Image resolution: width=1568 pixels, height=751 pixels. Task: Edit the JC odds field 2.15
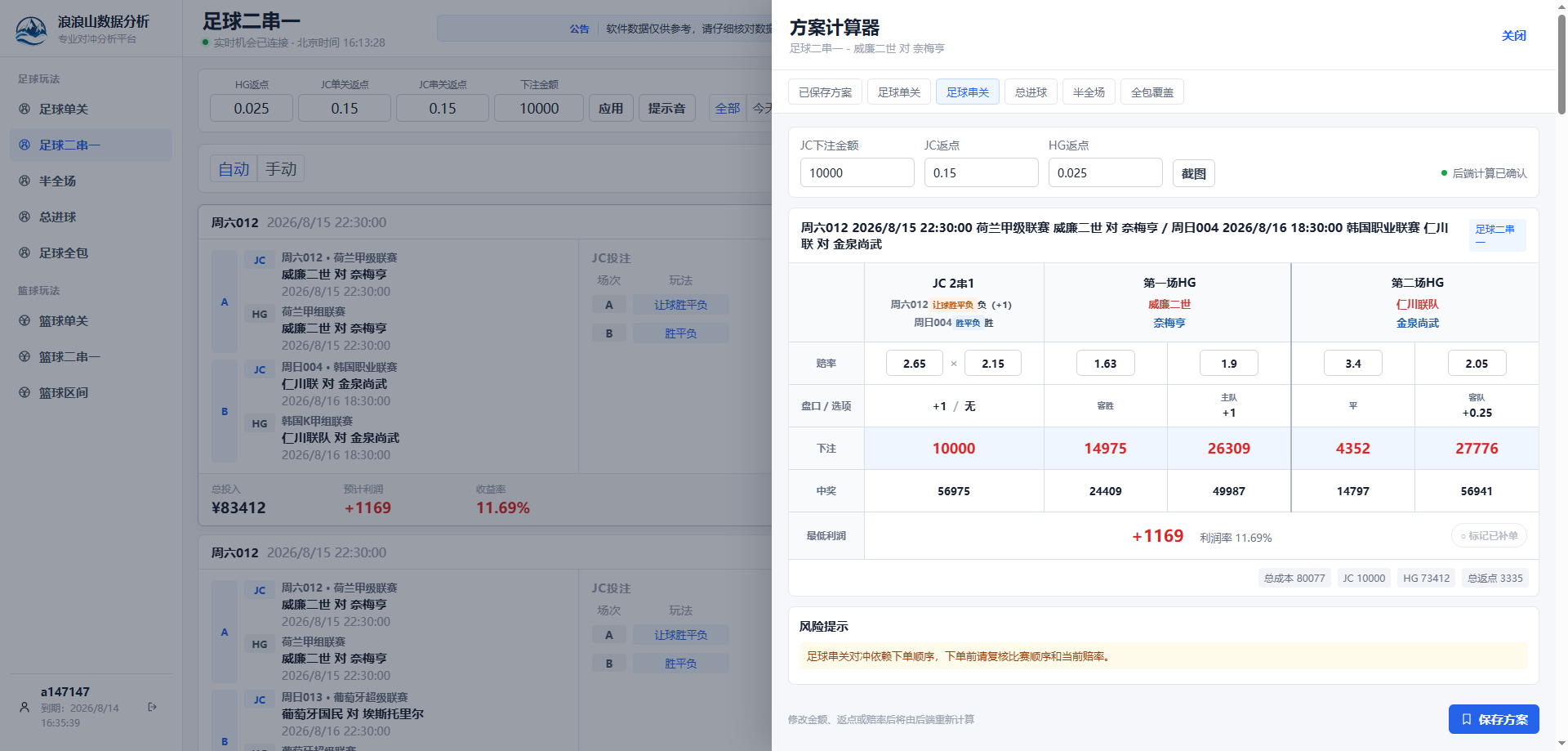(993, 363)
